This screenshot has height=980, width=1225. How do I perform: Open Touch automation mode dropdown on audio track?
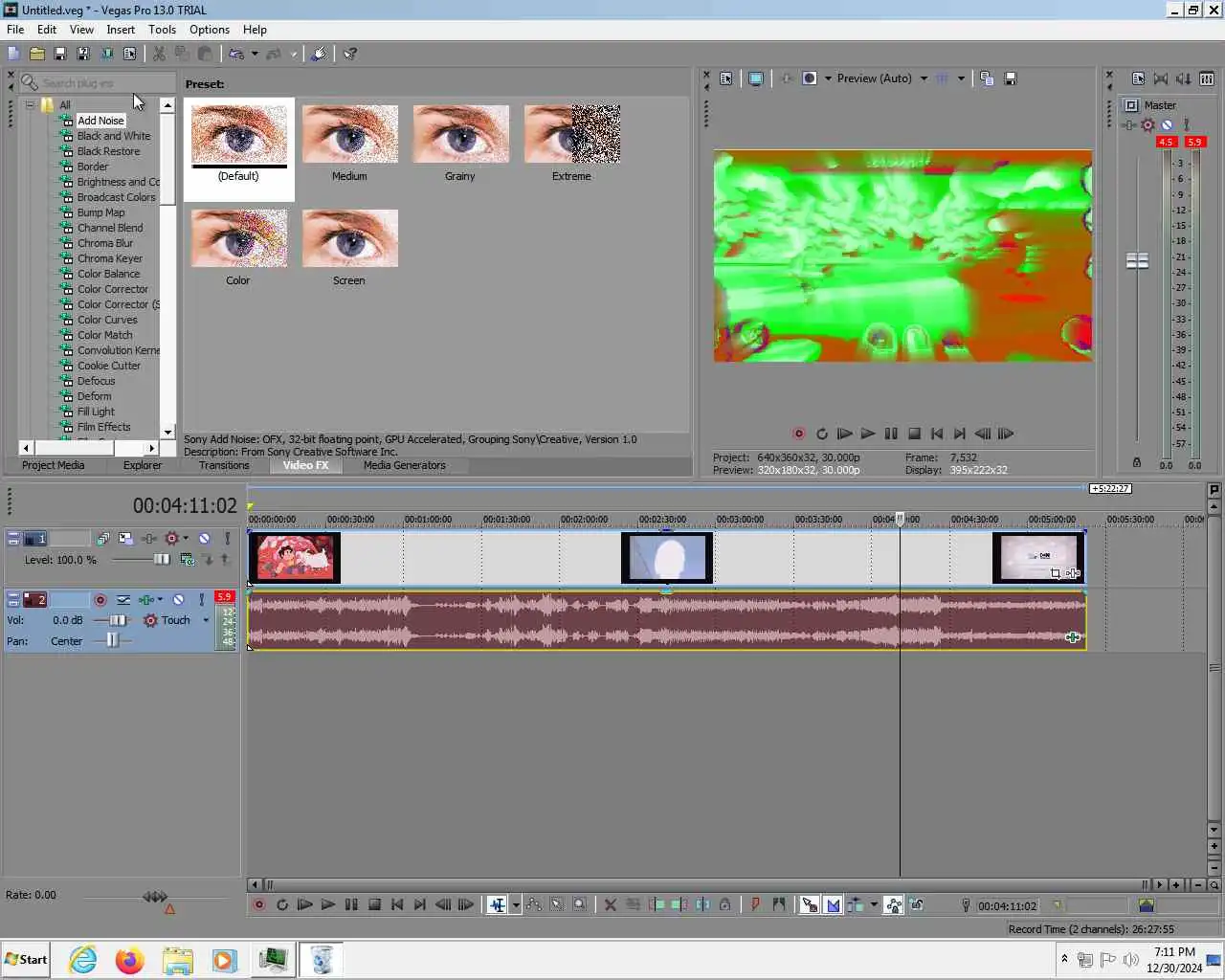tap(206, 620)
